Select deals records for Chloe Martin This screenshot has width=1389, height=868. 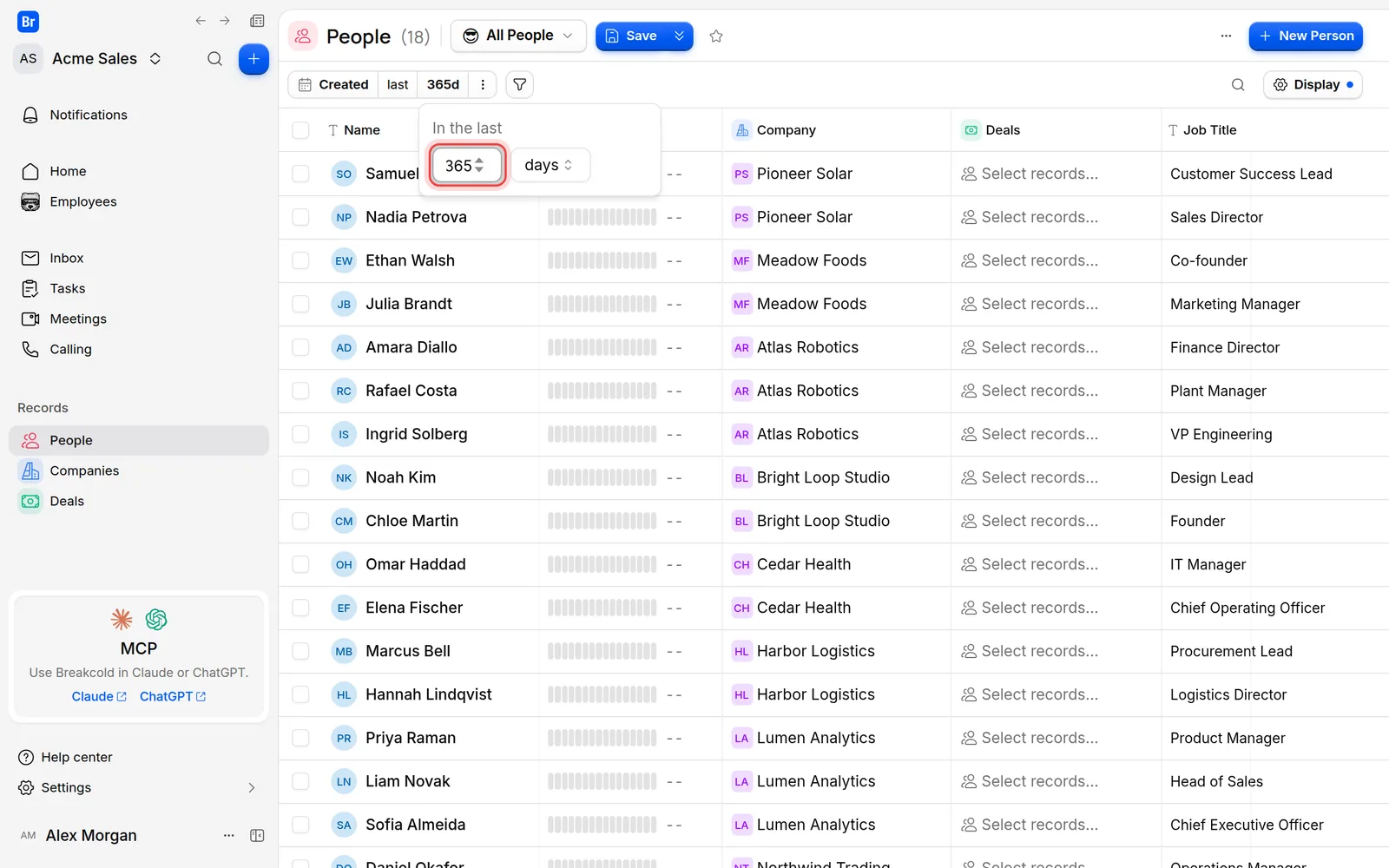pyautogui.click(x=1030, y=521)
